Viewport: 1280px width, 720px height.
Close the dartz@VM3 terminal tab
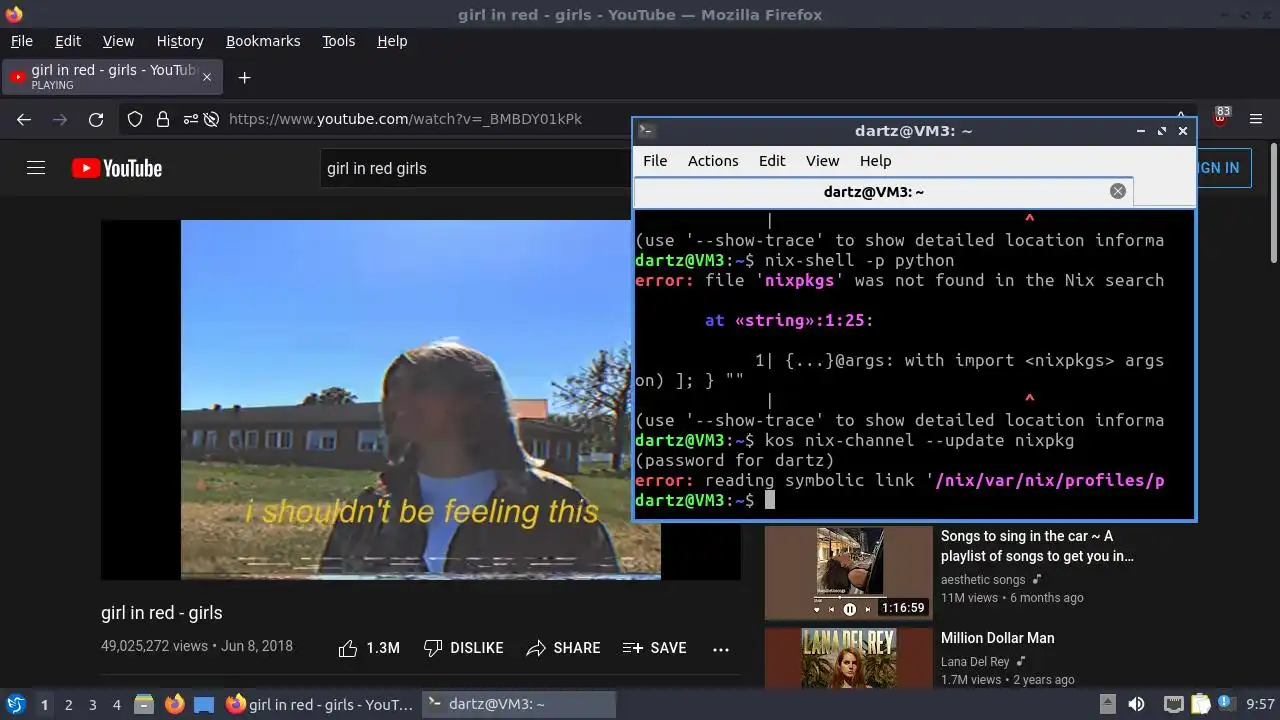(1118, 191)
